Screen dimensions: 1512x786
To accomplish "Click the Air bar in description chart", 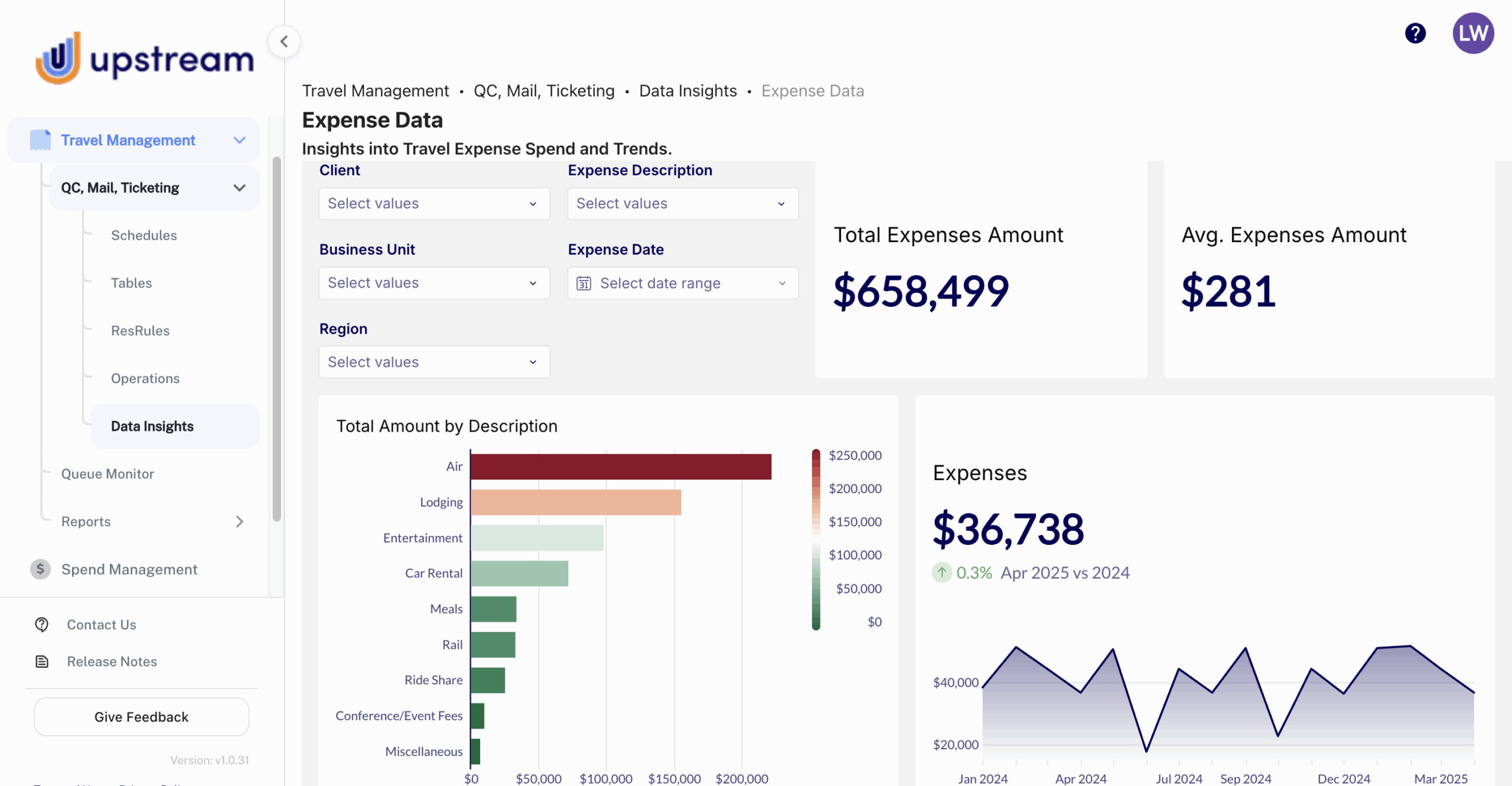I will coord(620,467).
